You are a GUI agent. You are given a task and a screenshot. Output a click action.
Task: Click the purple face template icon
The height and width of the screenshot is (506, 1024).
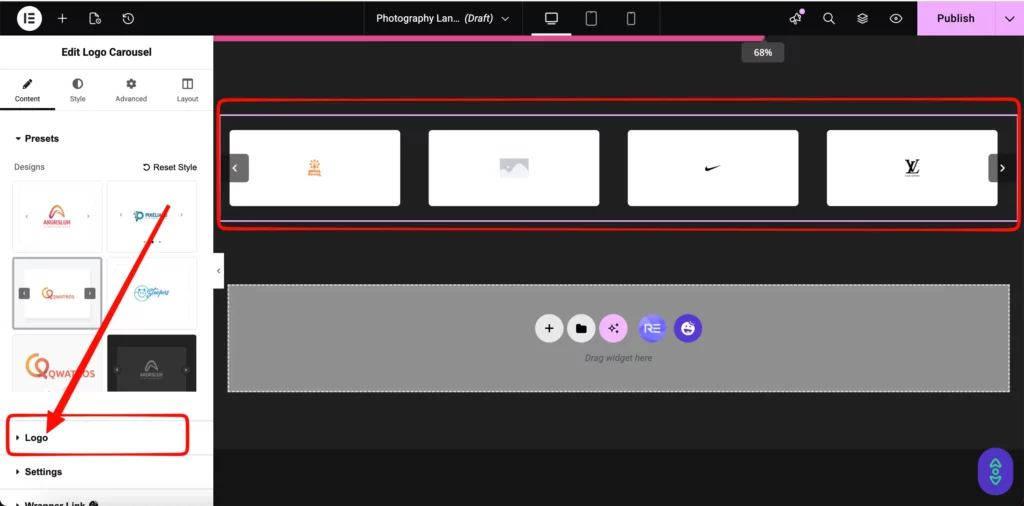pyautogui.click(x=688, y=328)
